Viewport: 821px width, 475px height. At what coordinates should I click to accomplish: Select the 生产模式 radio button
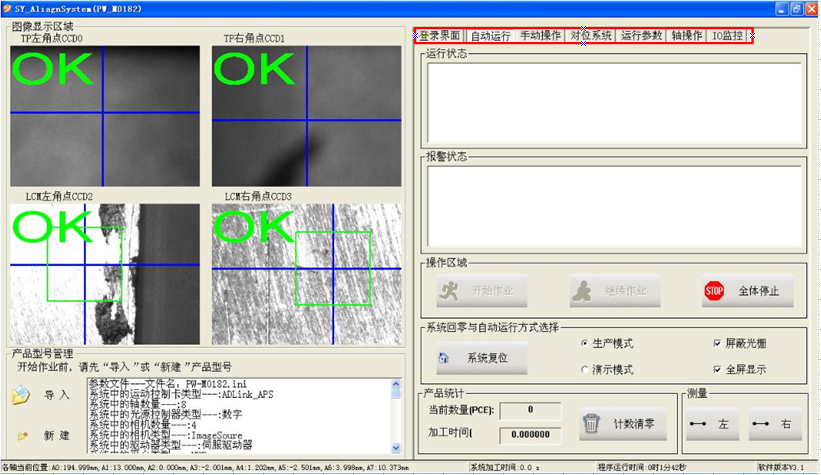click(585, 343)
